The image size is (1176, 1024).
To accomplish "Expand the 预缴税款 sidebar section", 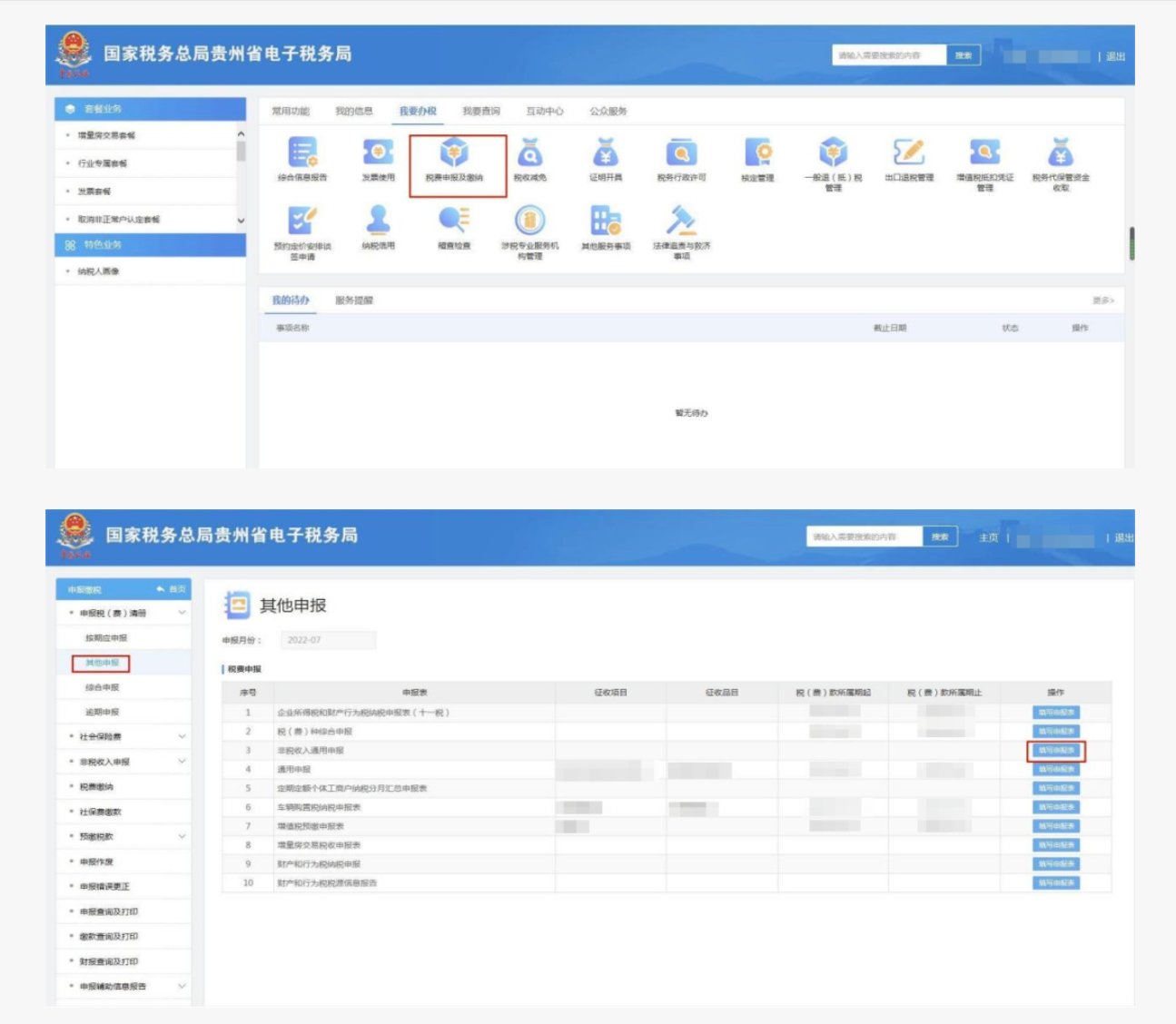I will (x=182, y=836).
